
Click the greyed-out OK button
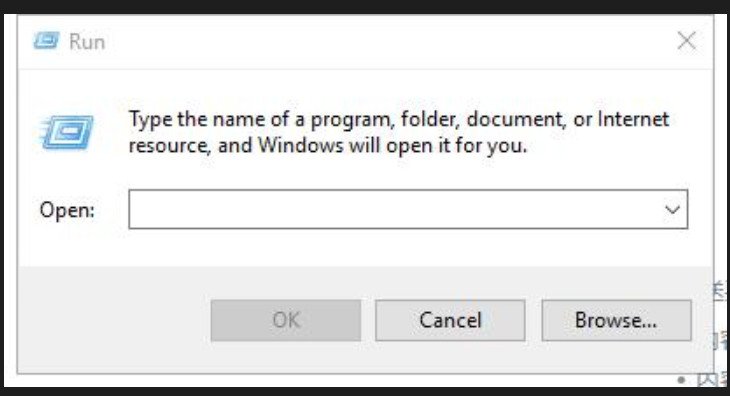click(285, 320)
